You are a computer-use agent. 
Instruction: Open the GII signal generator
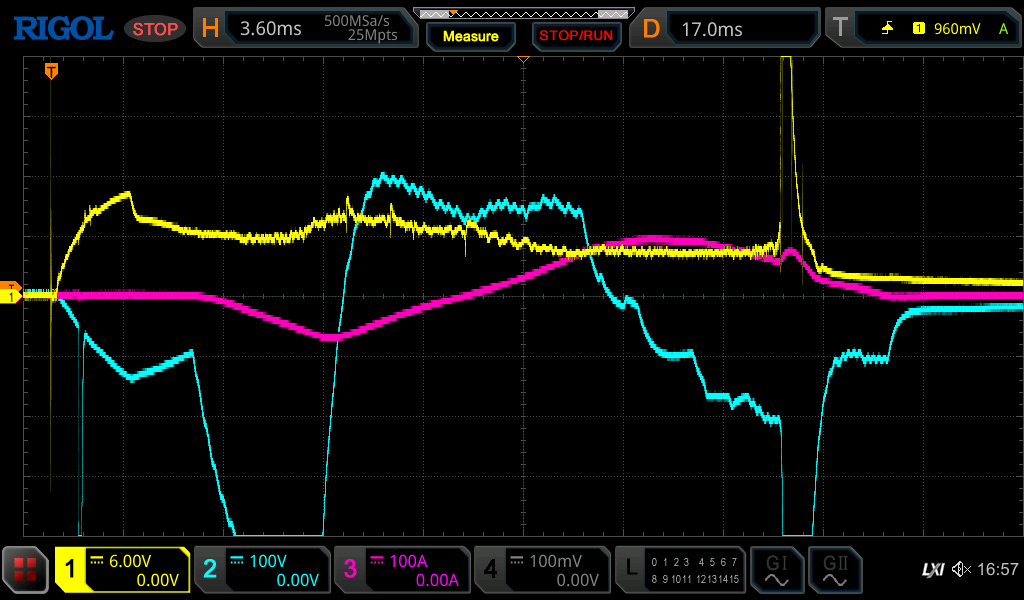[x=835, y=570]
